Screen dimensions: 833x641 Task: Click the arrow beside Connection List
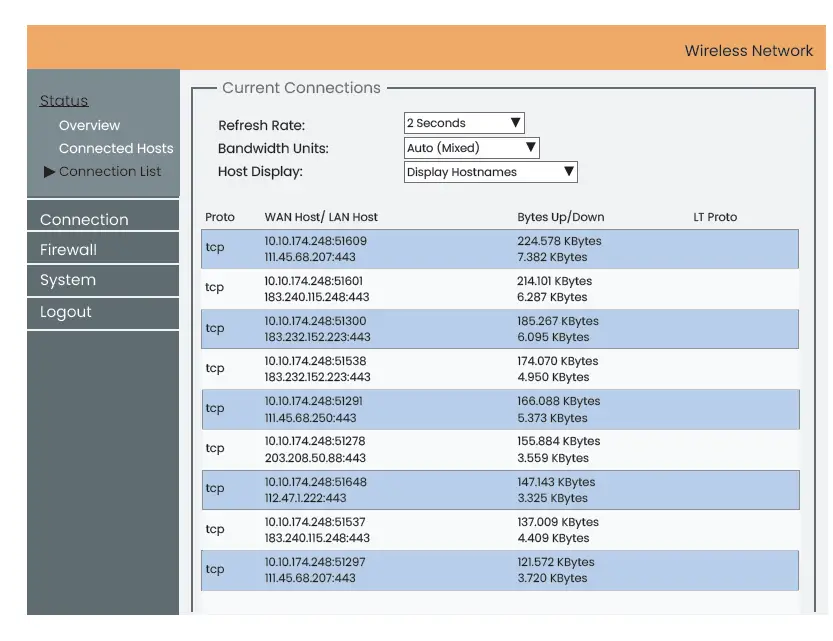(49, 172)
